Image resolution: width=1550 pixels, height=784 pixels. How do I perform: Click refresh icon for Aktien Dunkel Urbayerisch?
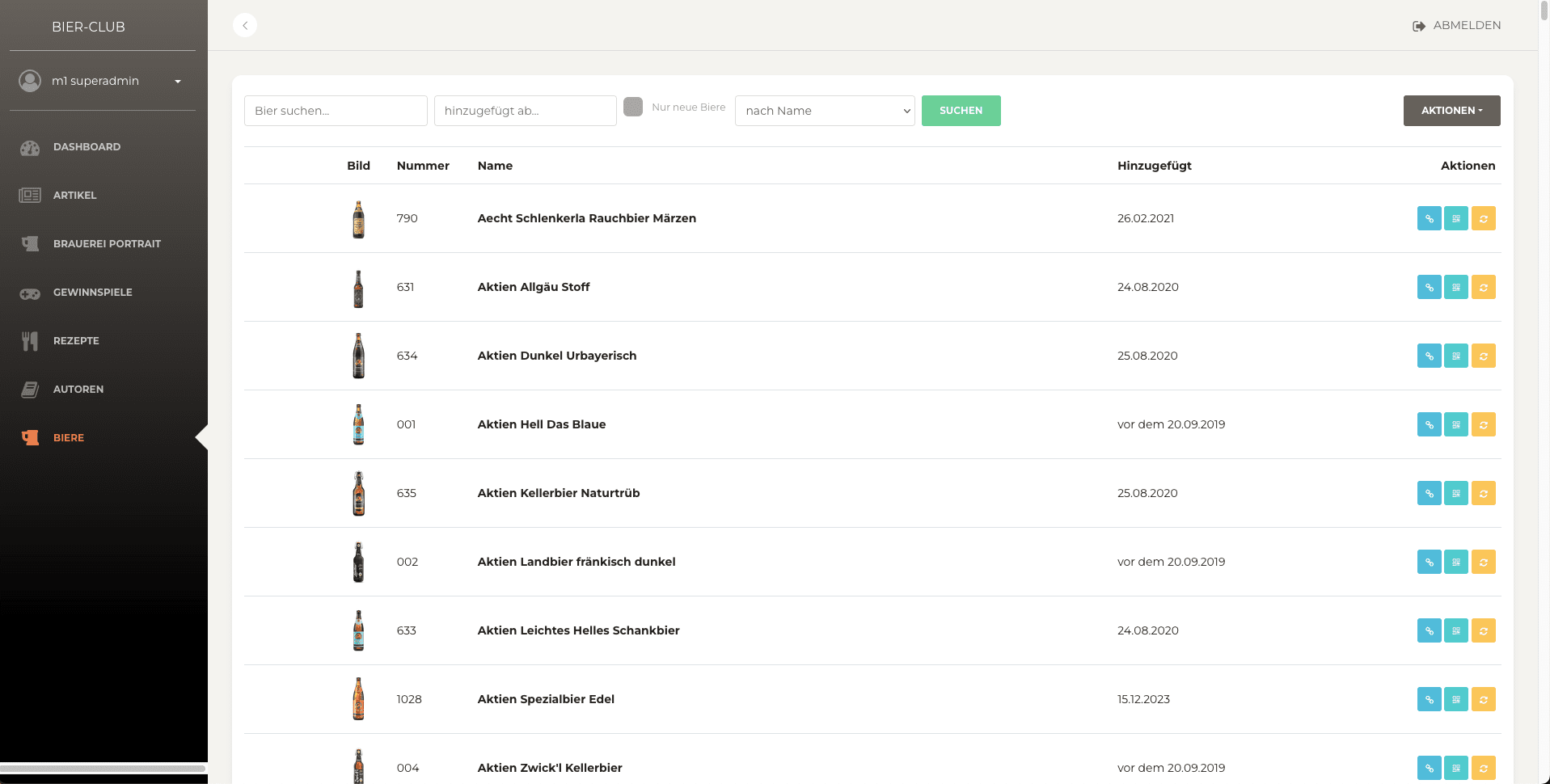point(1483,356)
